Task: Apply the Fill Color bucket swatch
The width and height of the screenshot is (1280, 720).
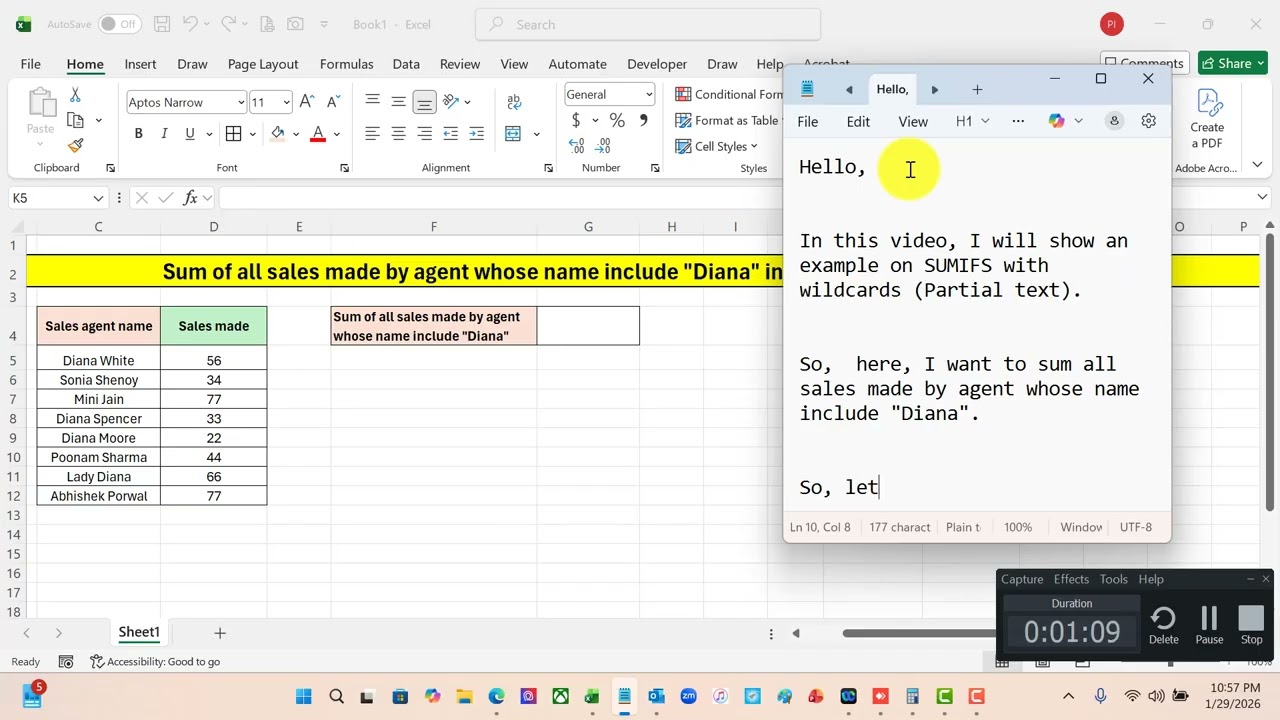Action: pyautogui.click(x=278, y=134)
